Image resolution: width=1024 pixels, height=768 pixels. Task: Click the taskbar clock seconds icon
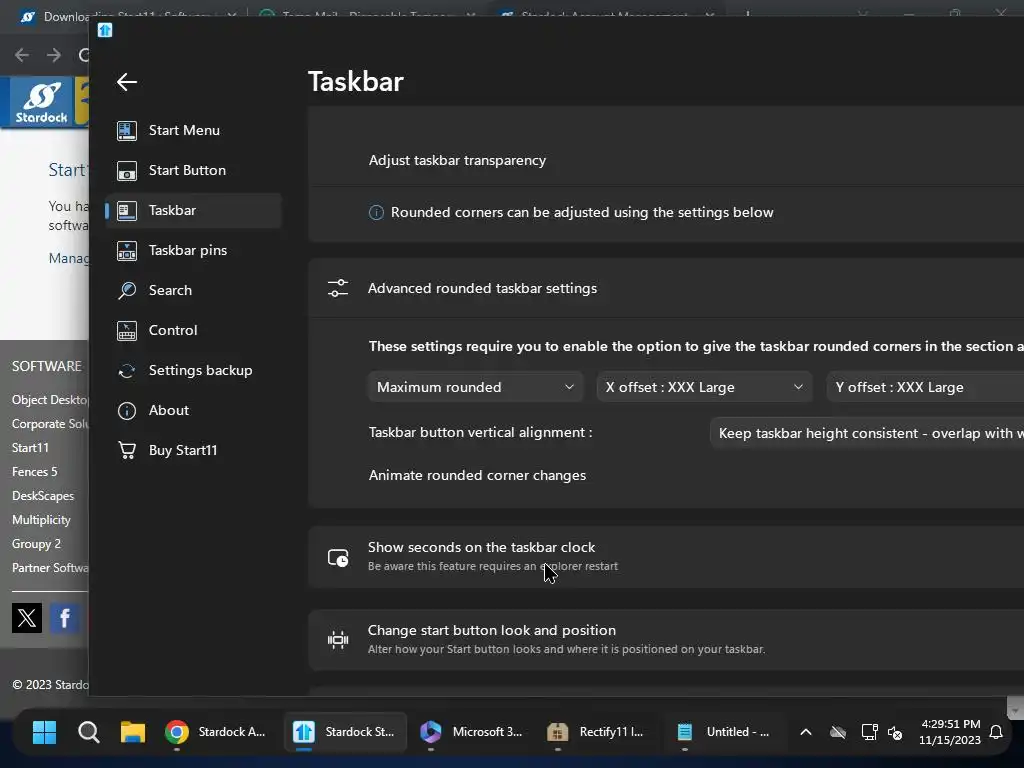coord(338,557)
